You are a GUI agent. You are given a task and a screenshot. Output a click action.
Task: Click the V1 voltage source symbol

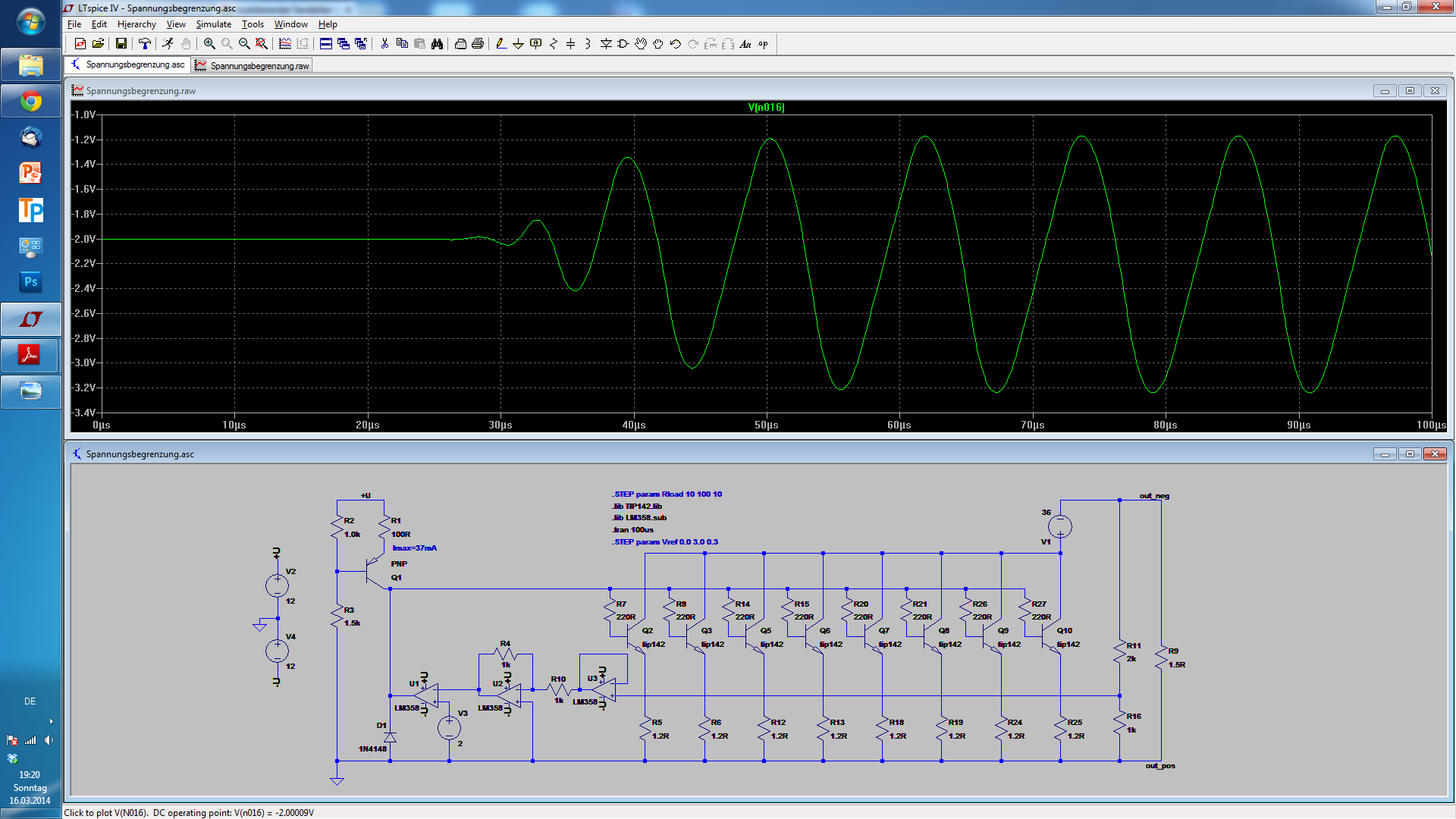[x=1060, y=526]
